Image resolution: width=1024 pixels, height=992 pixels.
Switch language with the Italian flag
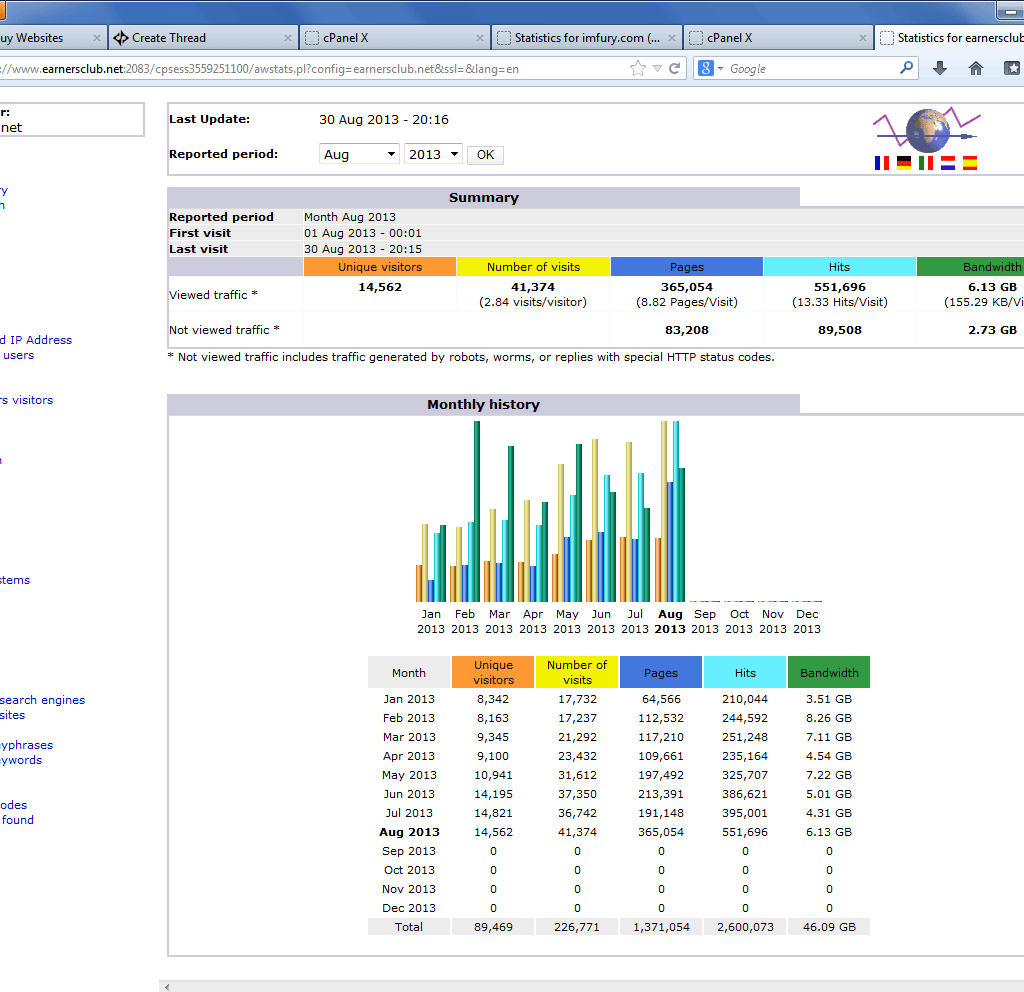(925, 163)
